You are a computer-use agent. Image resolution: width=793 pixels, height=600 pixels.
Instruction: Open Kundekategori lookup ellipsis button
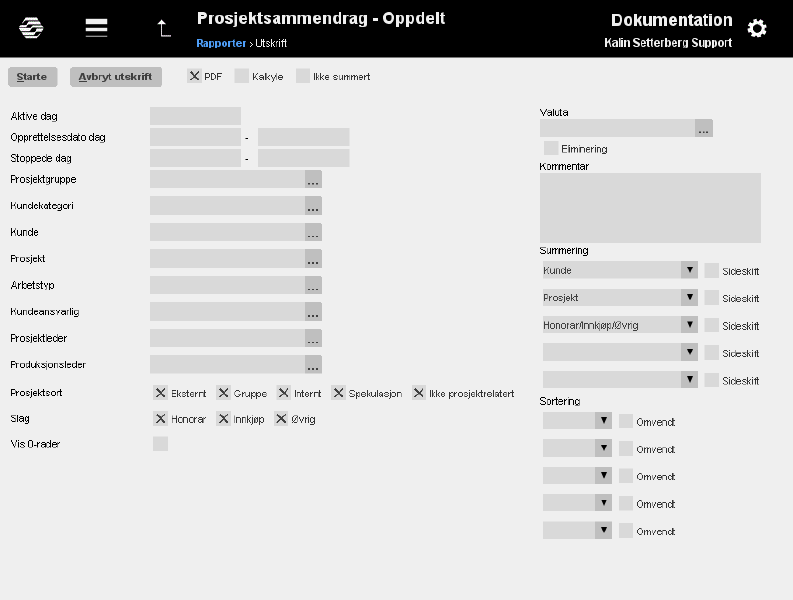[x=313, y=206]
